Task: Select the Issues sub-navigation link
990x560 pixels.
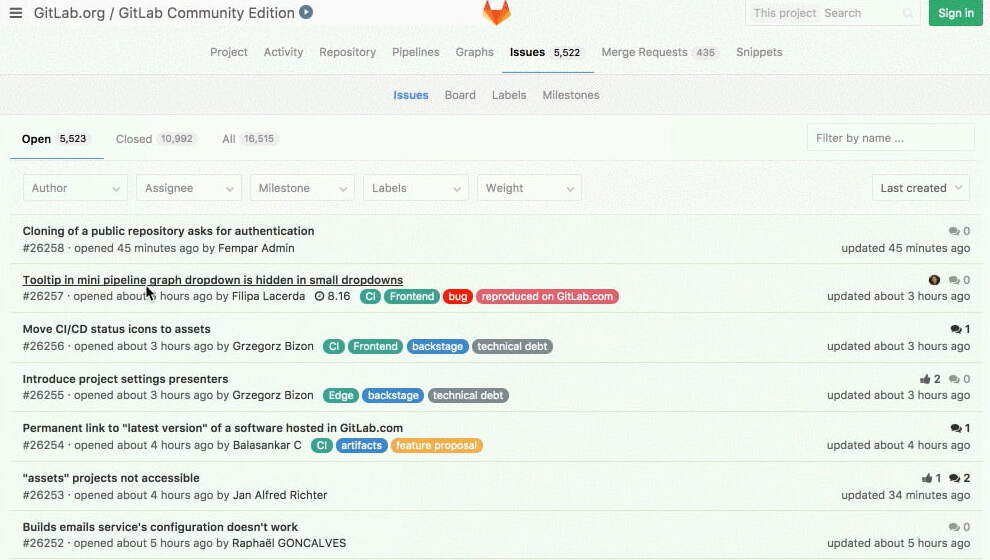Action: [x=410, y=95]
